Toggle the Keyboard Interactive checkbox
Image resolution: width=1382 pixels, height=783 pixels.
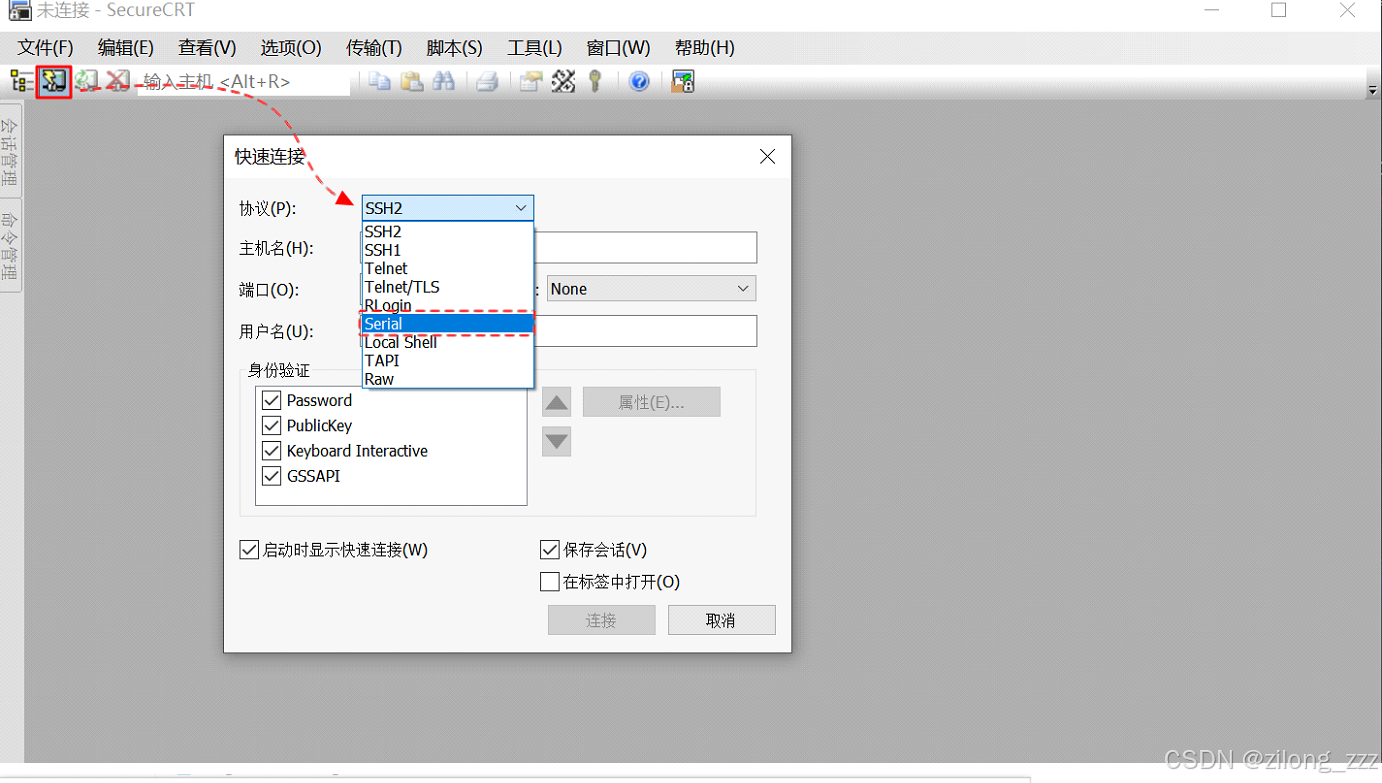(271, 451)
